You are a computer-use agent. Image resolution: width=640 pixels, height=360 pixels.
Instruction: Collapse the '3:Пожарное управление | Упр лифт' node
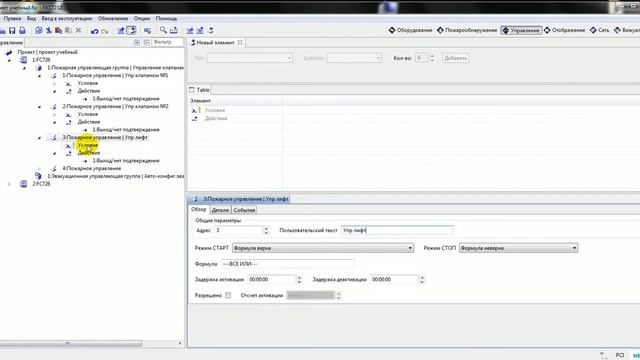(39, 138)
